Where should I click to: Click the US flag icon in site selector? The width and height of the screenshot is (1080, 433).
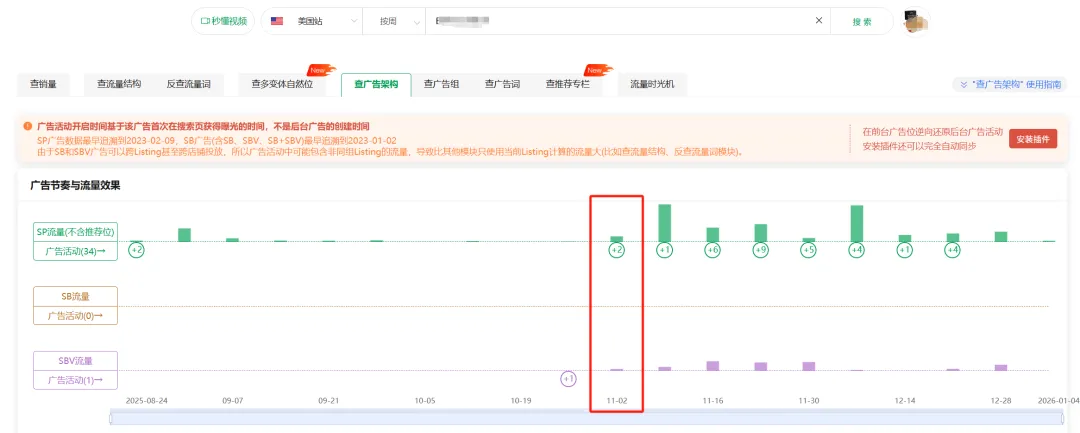tap(278, 21)
